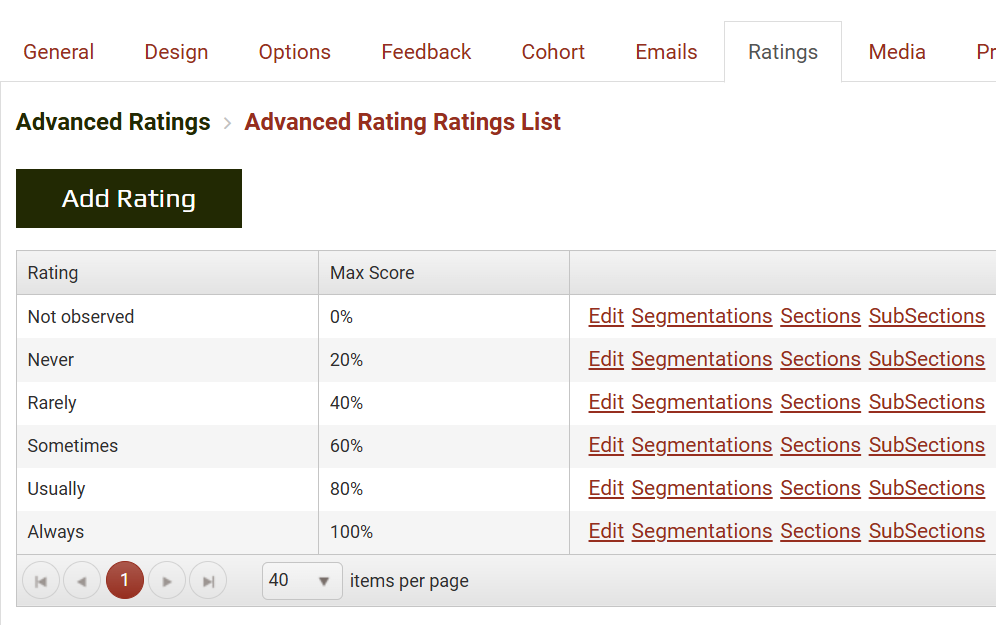Go to previous page in pager

pos(82,581)
